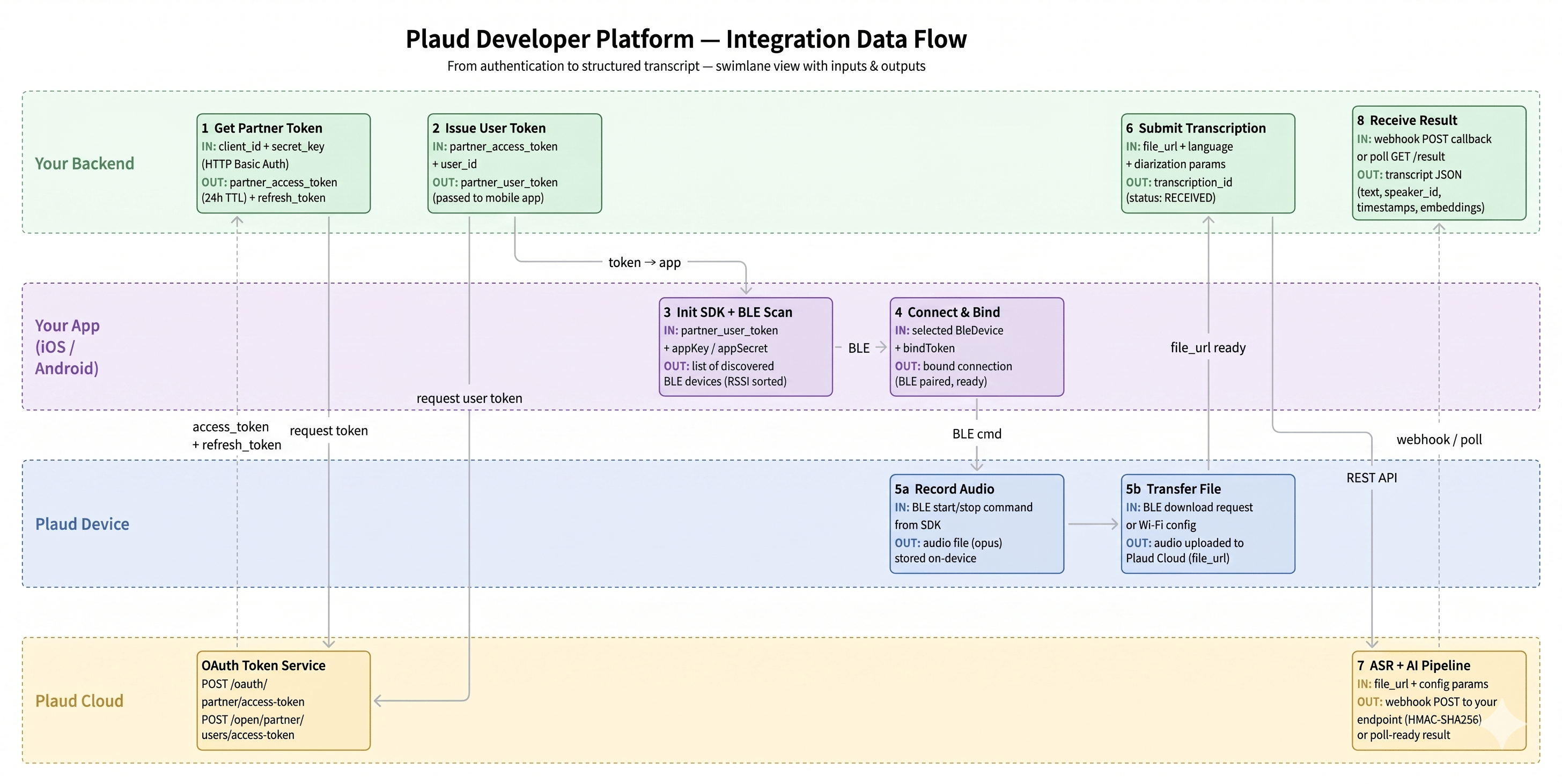Click the '2 Issue User Token' box heading
This screenshot has width=1562, height=784.
point(489,128)
